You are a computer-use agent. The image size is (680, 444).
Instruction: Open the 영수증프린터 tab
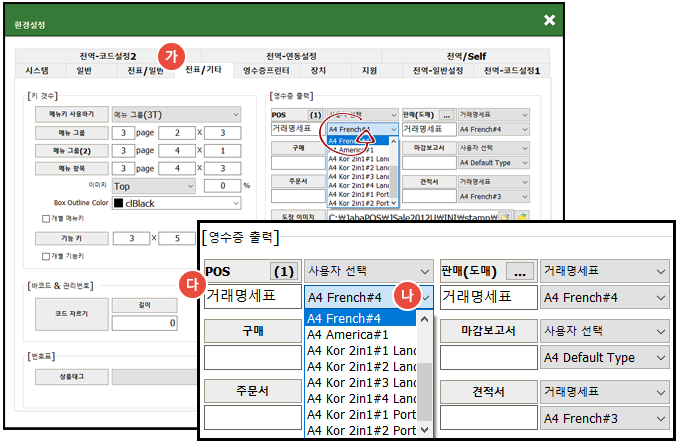[266, 71]
